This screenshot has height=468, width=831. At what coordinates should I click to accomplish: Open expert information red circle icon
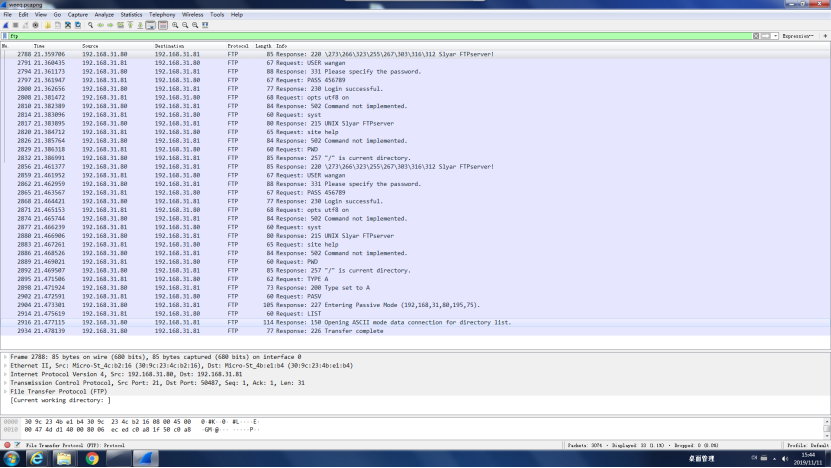pyautogui.click(x=7, y=445)
